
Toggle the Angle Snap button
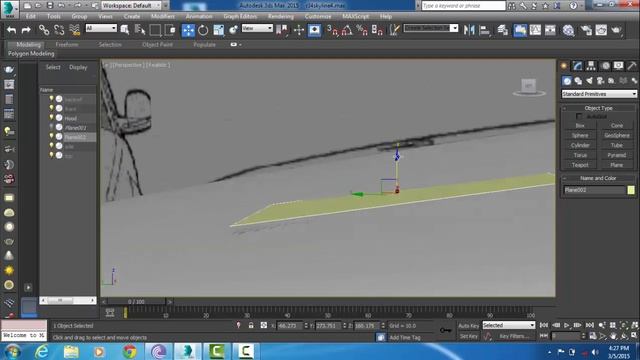coord(347,30)
